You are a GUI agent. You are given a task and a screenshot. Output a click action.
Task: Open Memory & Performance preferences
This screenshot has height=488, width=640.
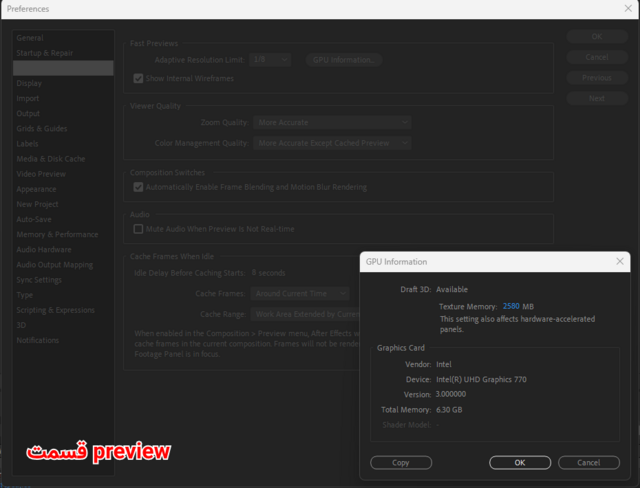(57, 234)
